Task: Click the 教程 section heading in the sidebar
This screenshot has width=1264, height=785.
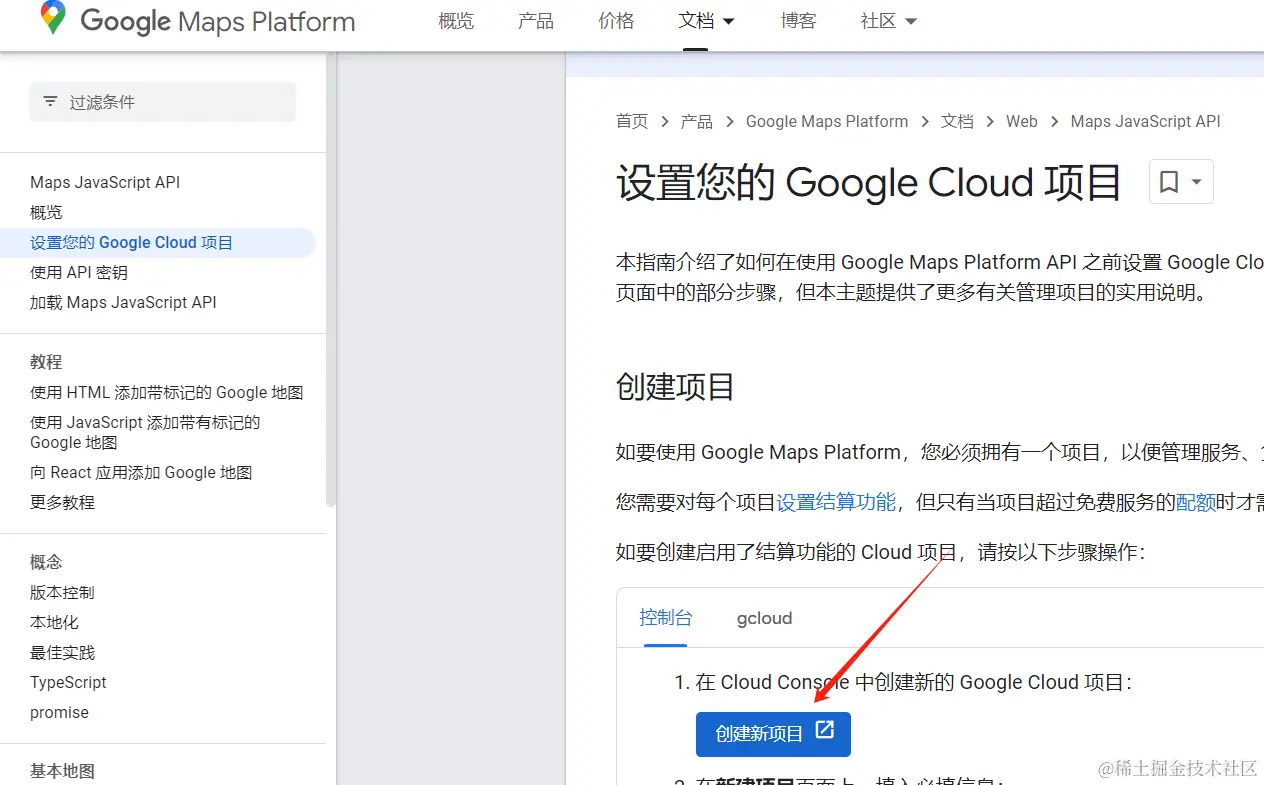Action: [46, 362]
